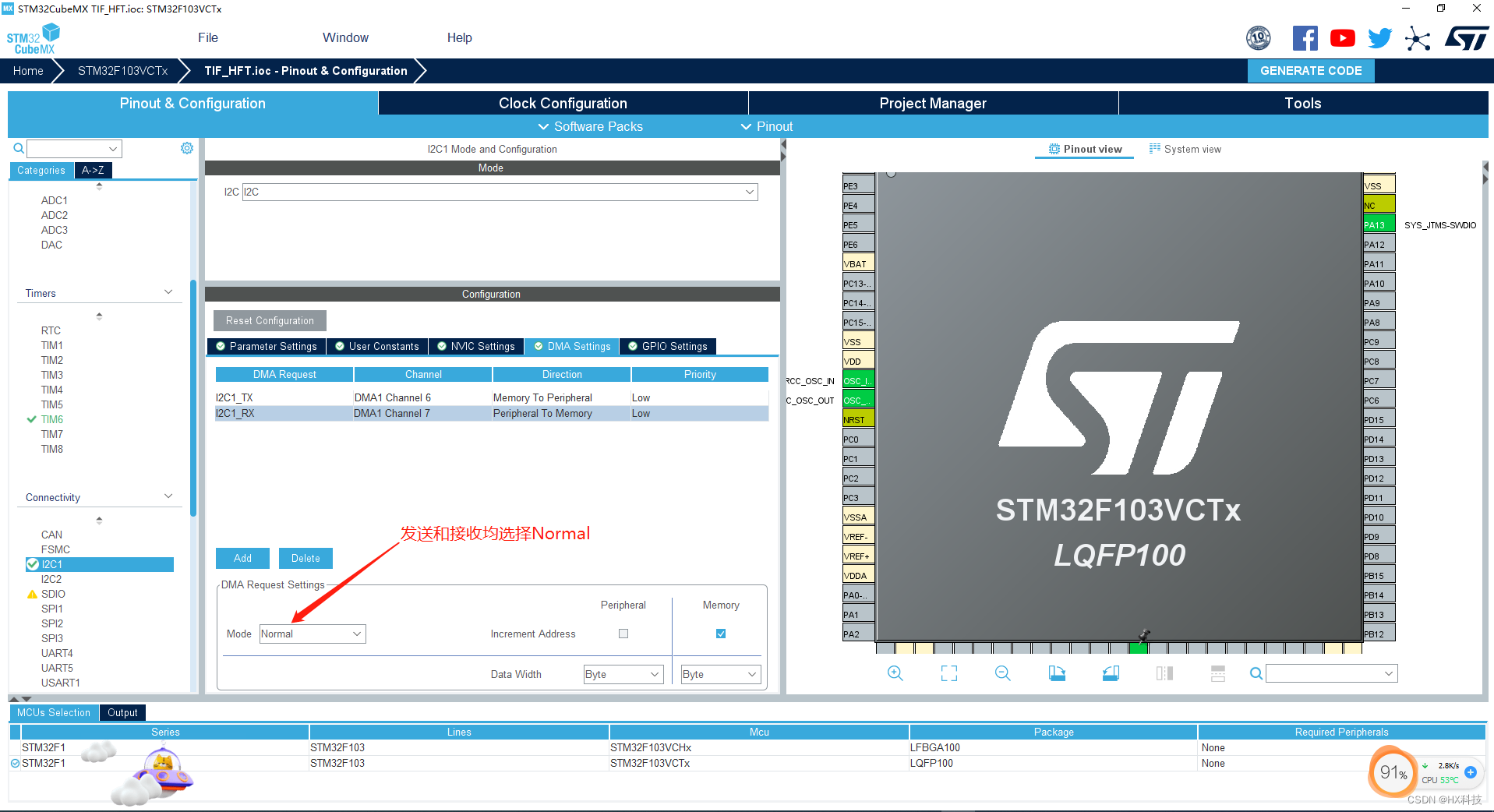The width and height of the screenshot is (1494, 812).
Task: Select the I2C2 peripheral in the list
Action: click(x=51, y=579)
